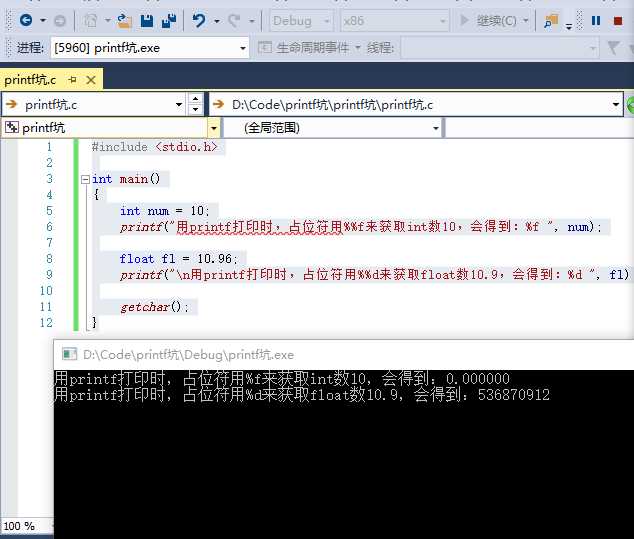Pause debugging with the Break All icon
This screenshot has height=539, width=634.
click(596, 21)
